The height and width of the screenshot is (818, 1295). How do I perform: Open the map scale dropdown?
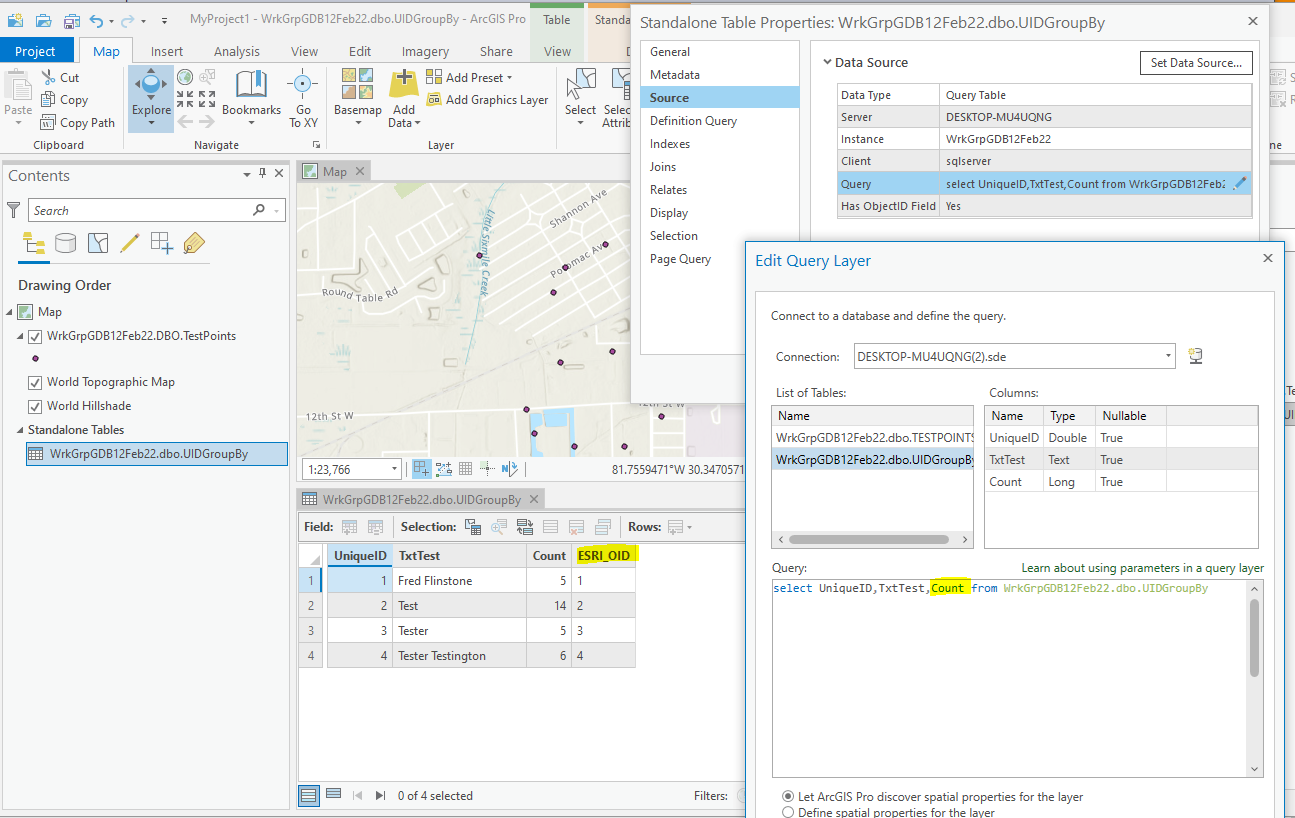click(x=394, y=469)
